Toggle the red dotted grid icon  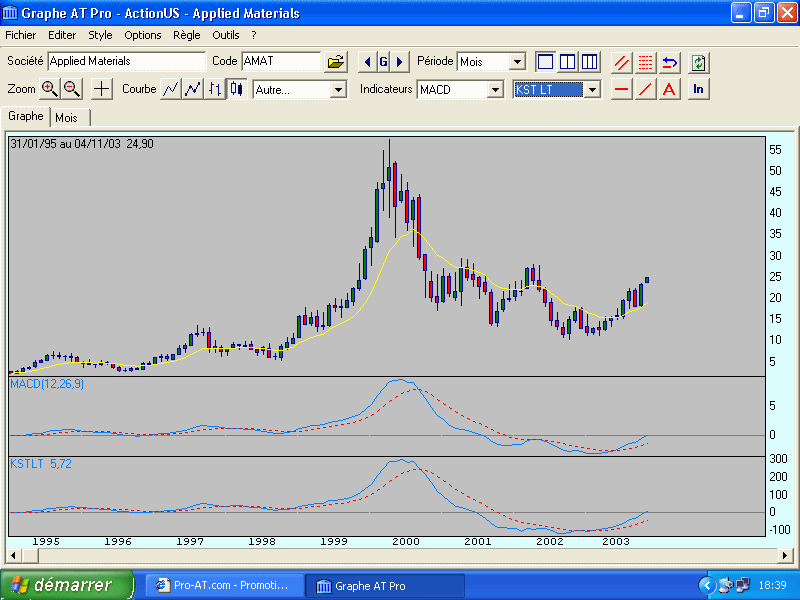coord(645,62)
